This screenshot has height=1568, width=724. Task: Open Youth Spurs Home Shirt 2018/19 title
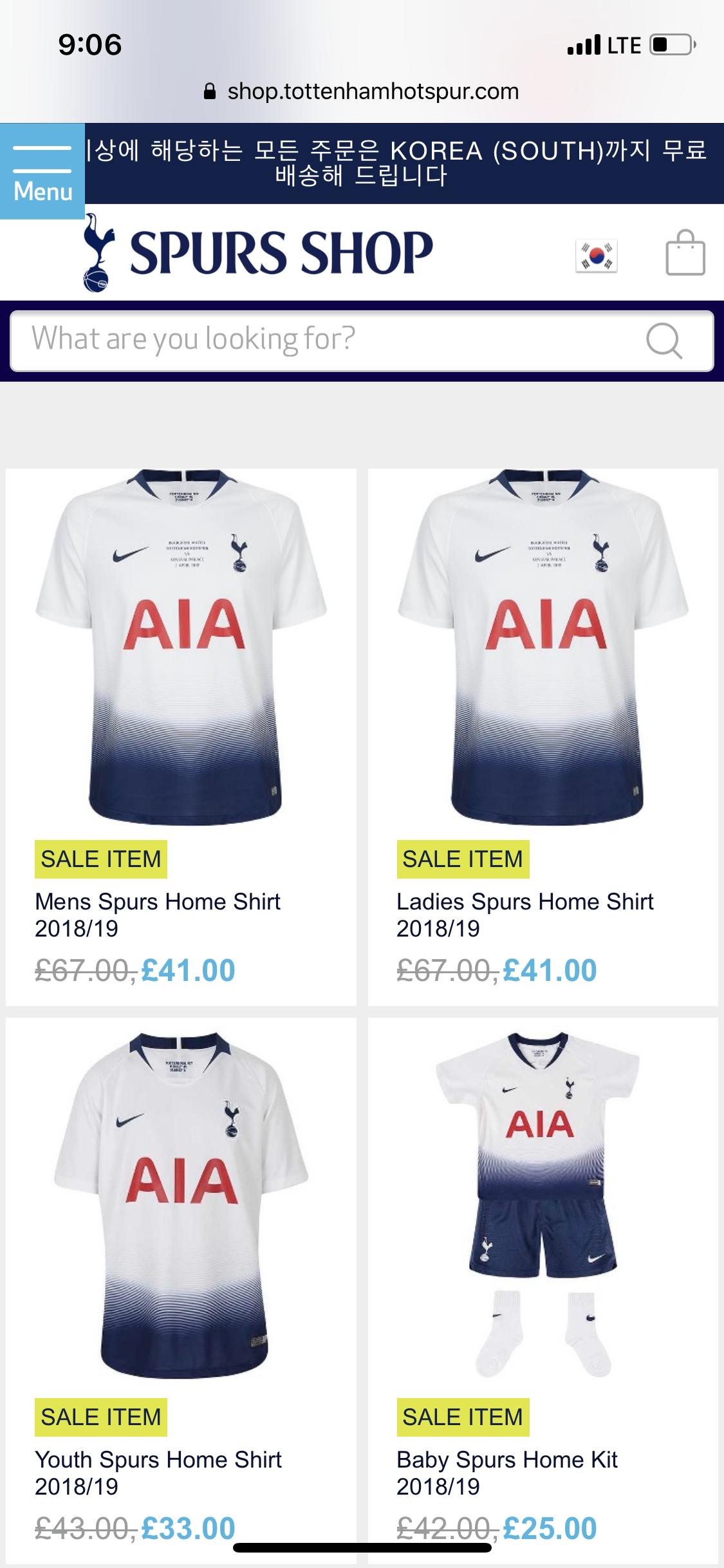tap(158, 1473)
